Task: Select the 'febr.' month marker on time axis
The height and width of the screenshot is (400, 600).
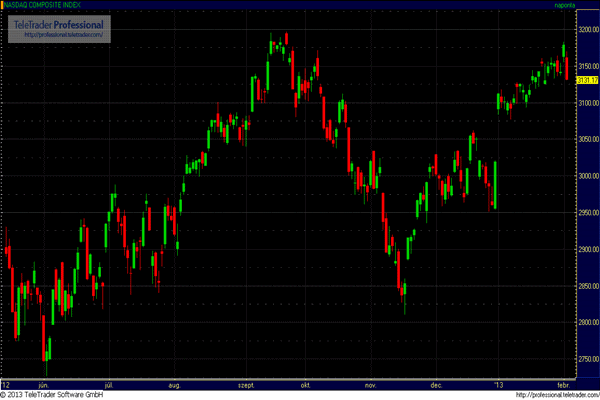Action: pos(562,383)
